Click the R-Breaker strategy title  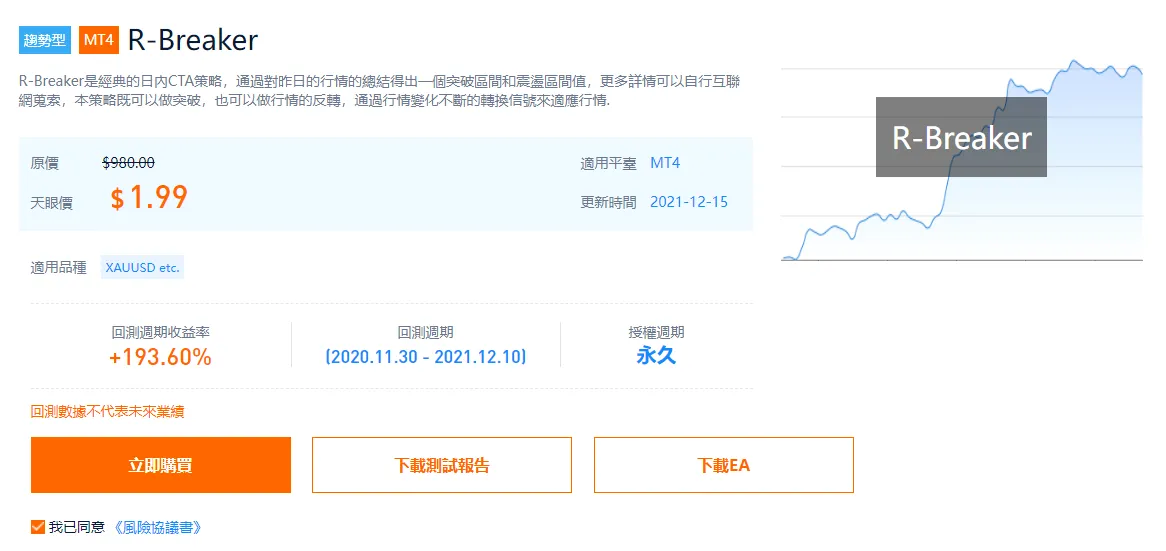193,40
